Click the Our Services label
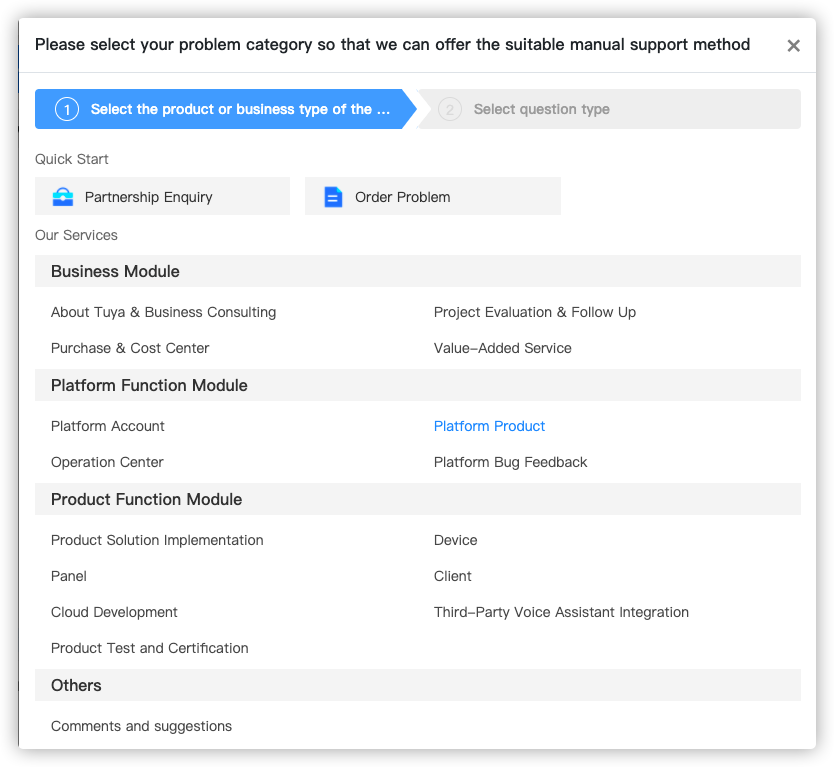This screenshot has width=834, height=767. coord(76,235)
